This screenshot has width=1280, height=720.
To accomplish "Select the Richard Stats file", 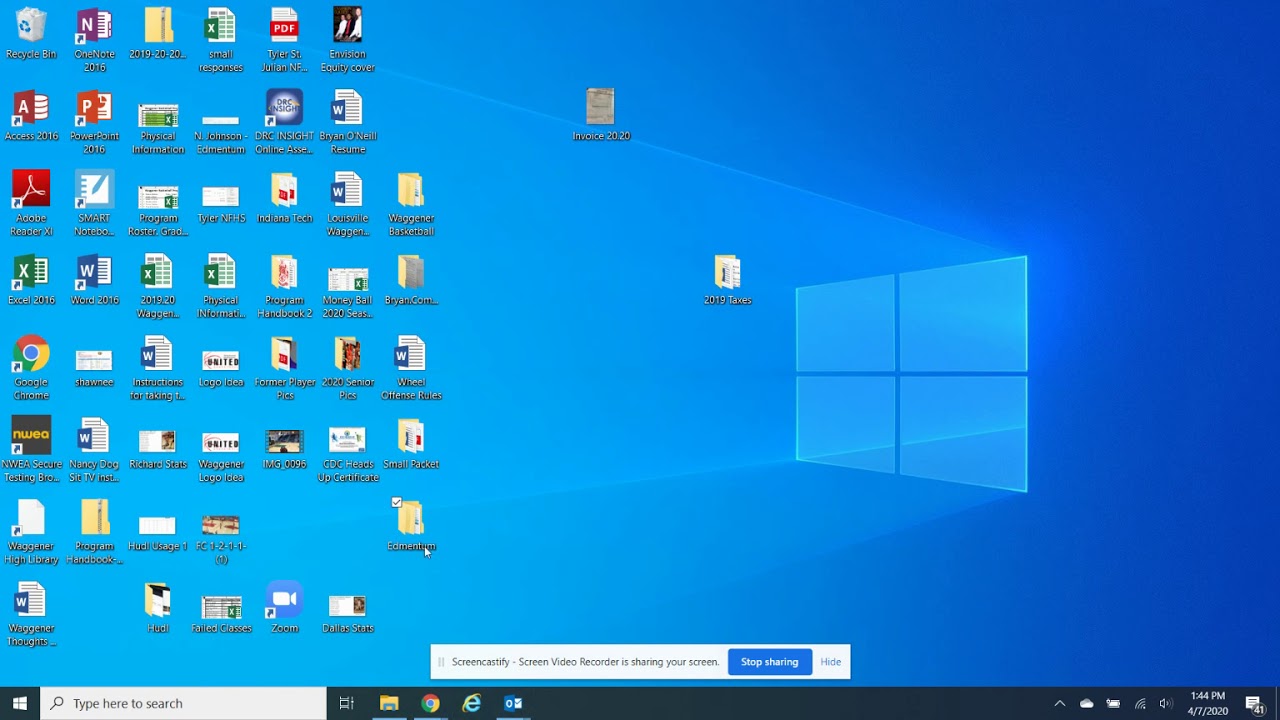I will pyautogui.click(x=158, y=450).
